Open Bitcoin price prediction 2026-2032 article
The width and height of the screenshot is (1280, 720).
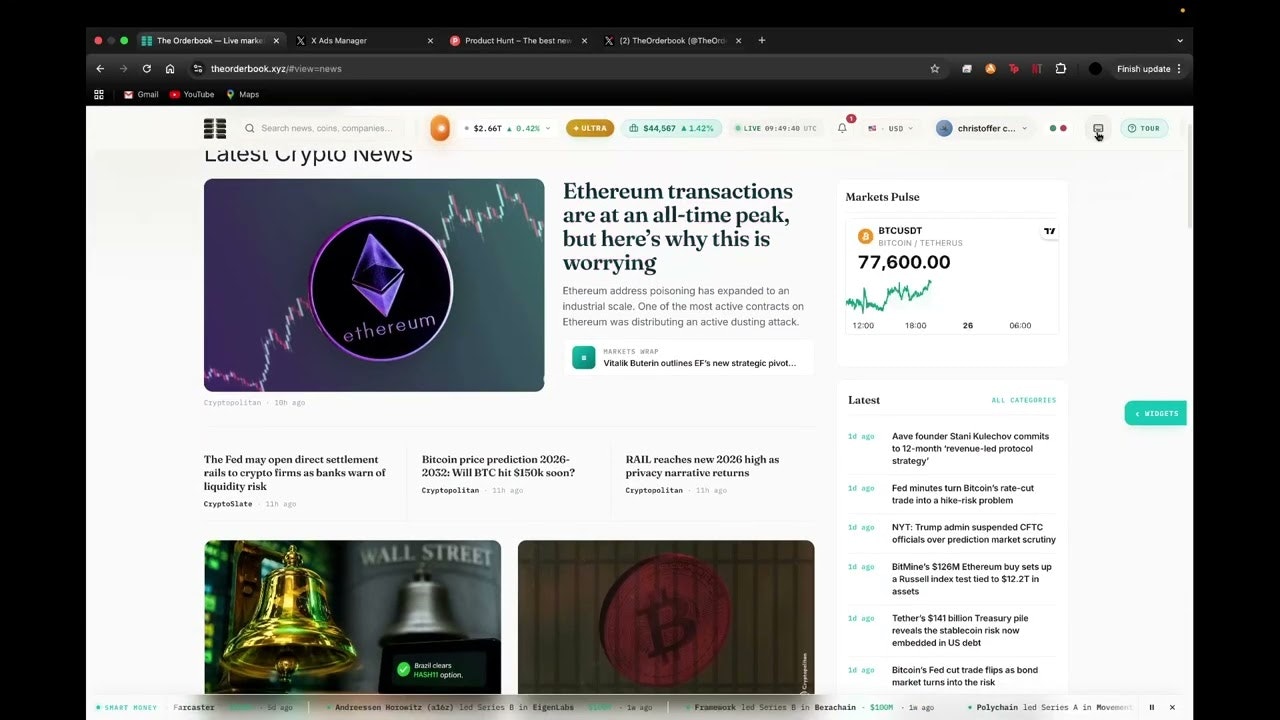(498, 466)
